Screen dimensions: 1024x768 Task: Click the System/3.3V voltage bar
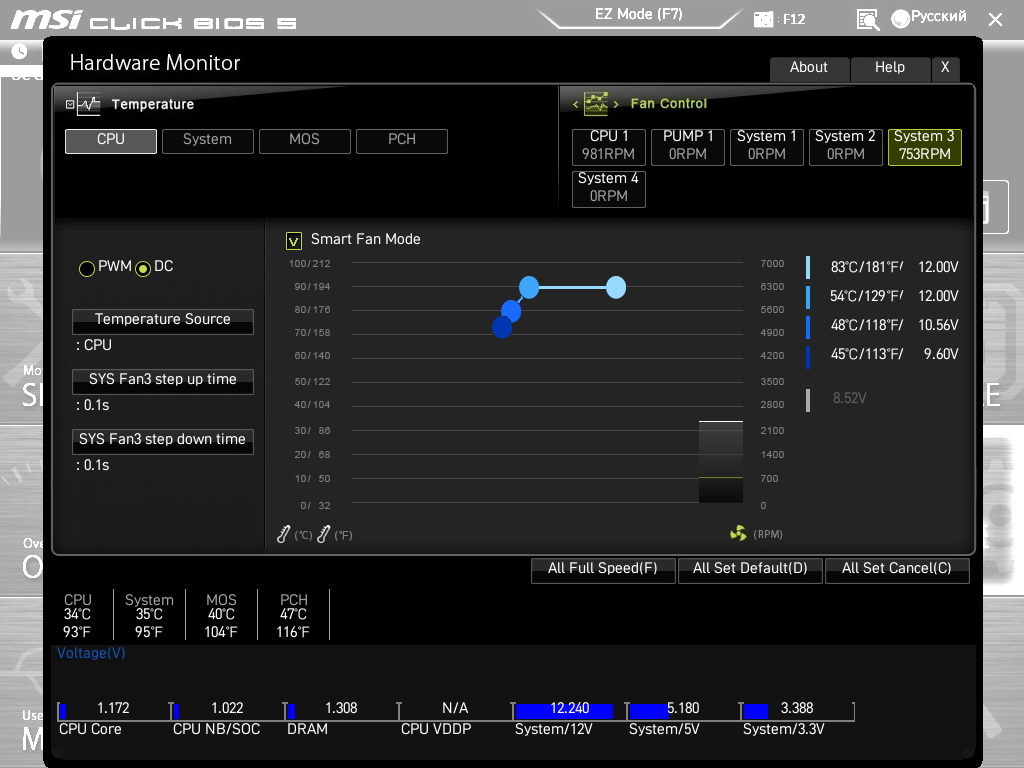(x=756, y=711)
